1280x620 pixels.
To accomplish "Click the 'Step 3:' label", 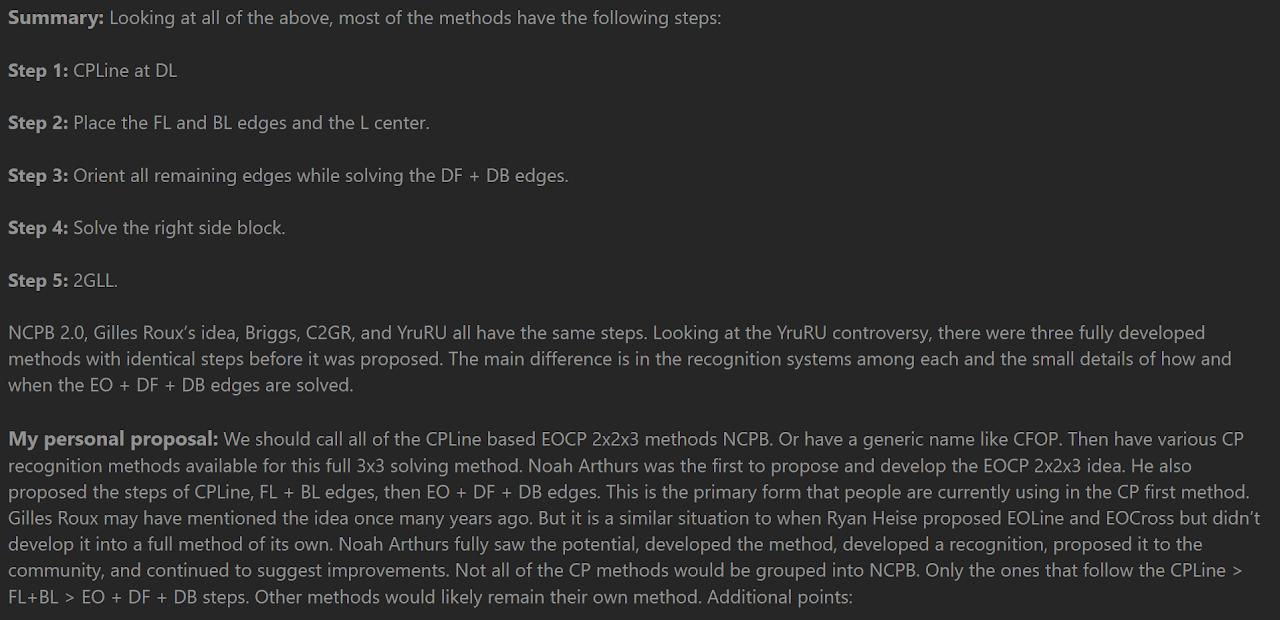I will click(x=38, y=176).
